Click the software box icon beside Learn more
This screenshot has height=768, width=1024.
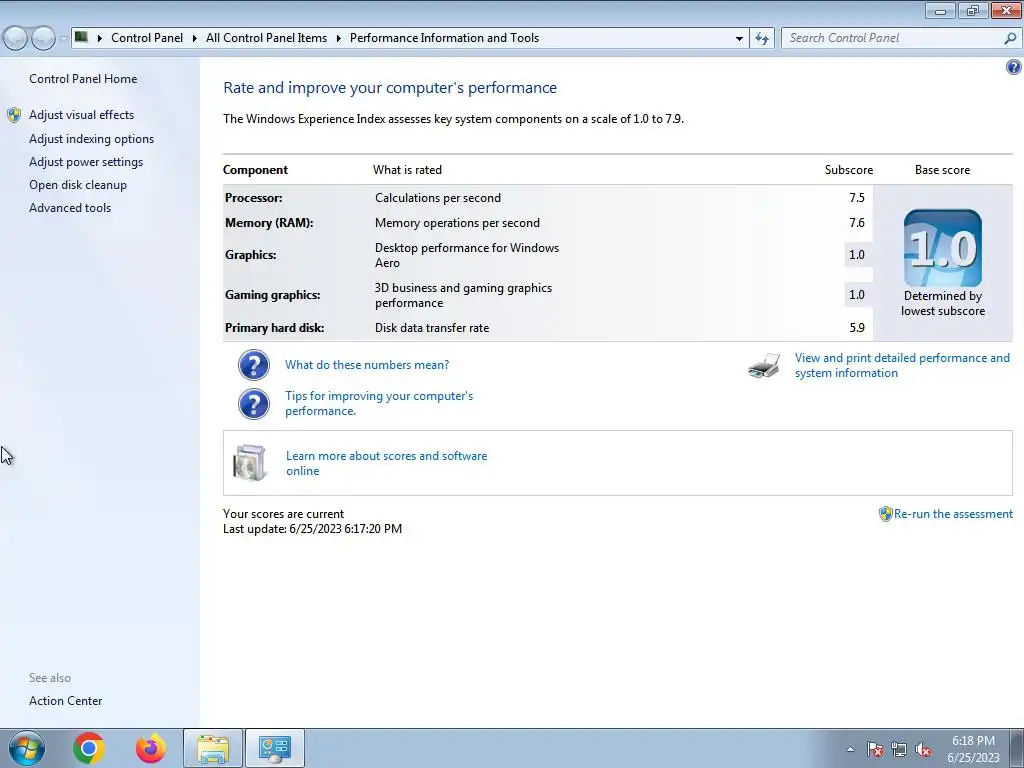click(x=249, y=462)
